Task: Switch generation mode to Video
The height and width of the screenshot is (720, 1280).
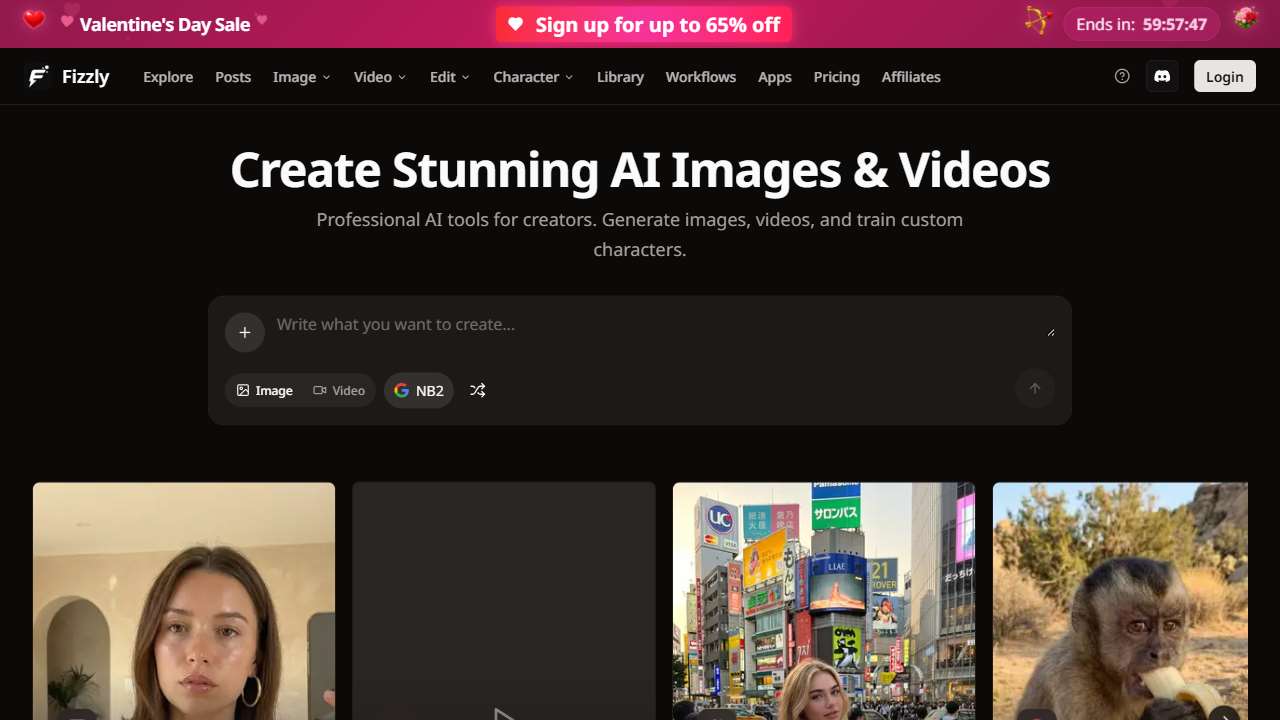Action: pyautogui.click(x=339, y=390)
